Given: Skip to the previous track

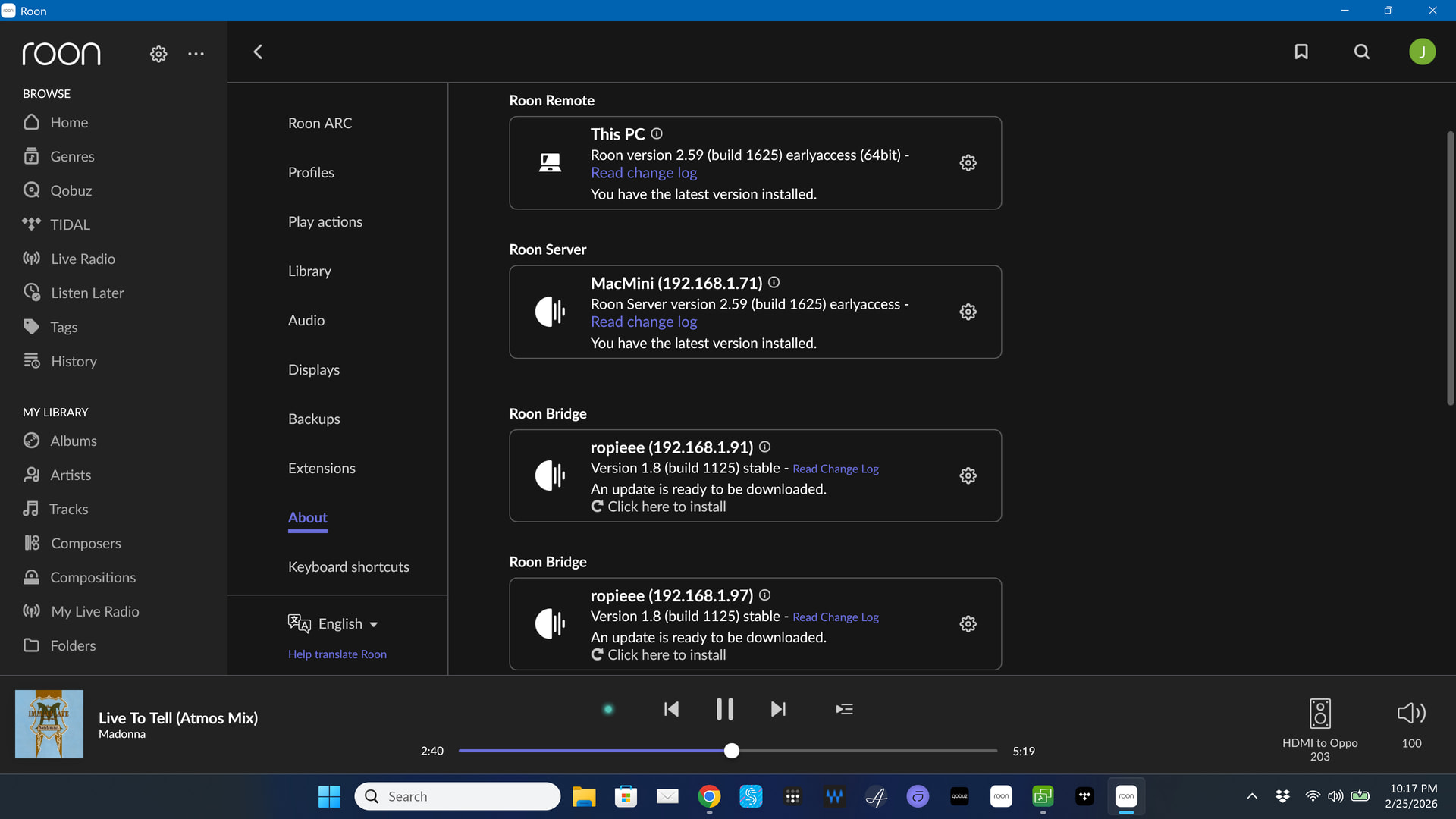Looking at the screenshot, I should pos(671,709).
